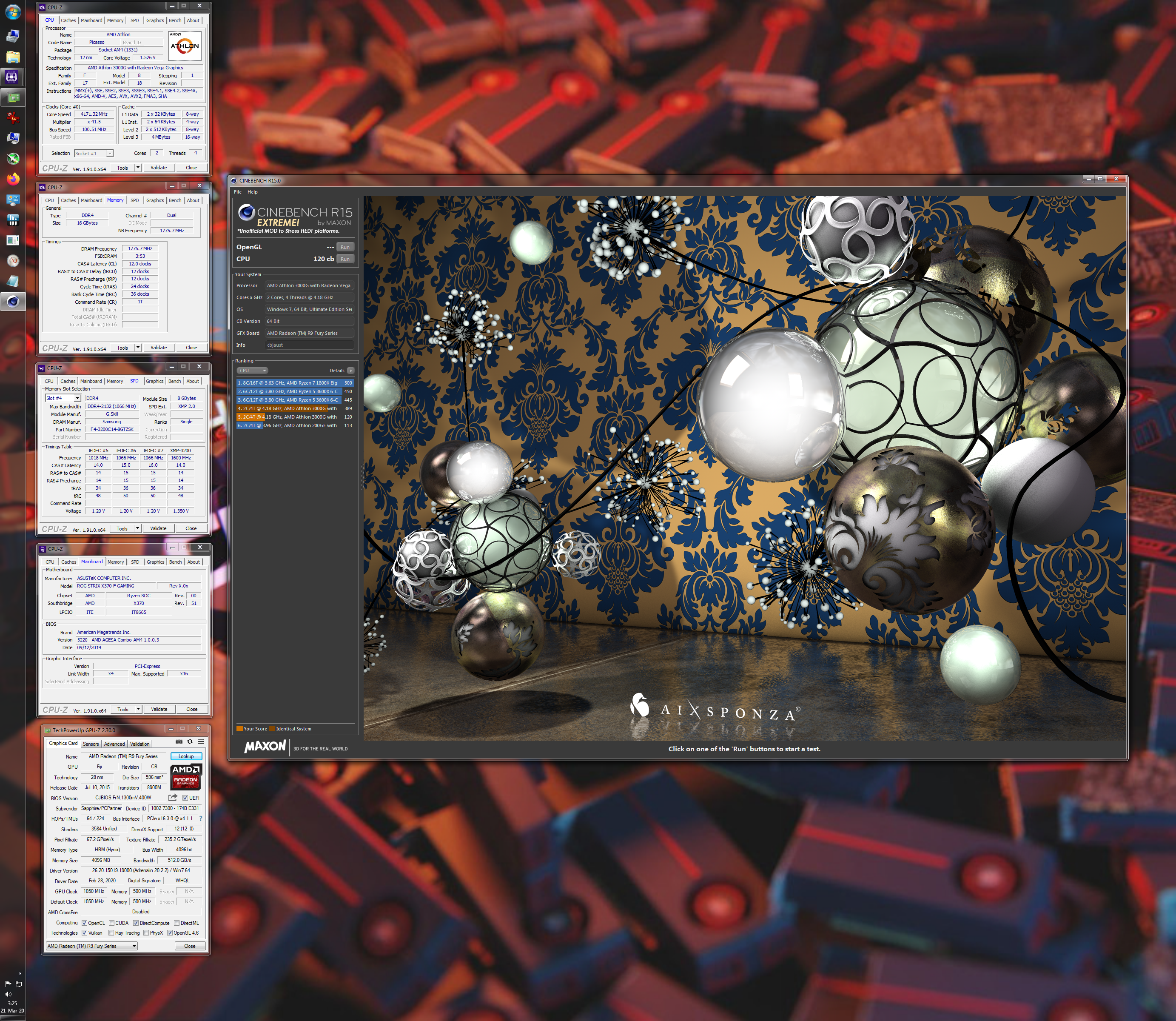Click the GPU-Z refresh icon

pyautogui.click(x=190, y=742)
